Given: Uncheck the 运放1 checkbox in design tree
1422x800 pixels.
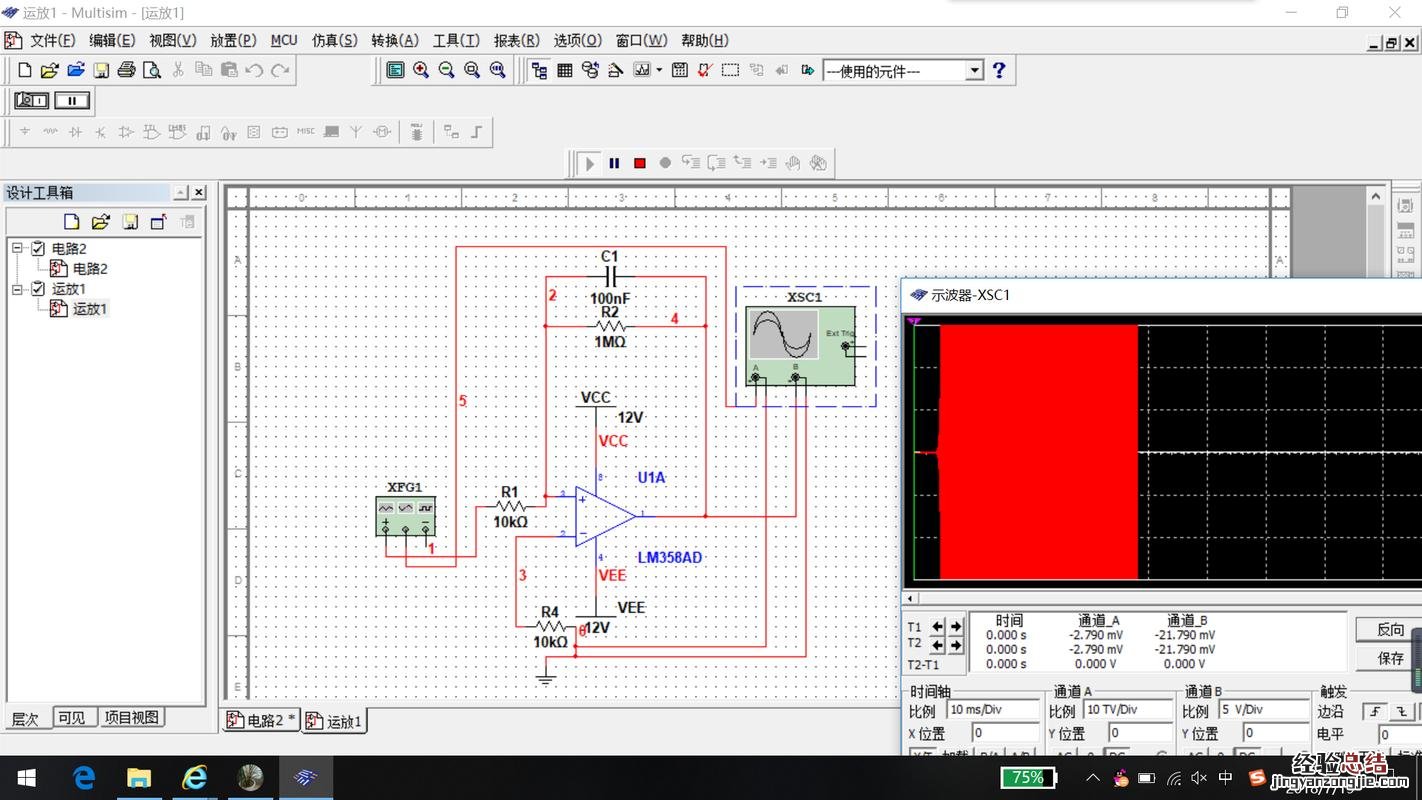Looking at the screenshot, I should click(x=38, y=289).
